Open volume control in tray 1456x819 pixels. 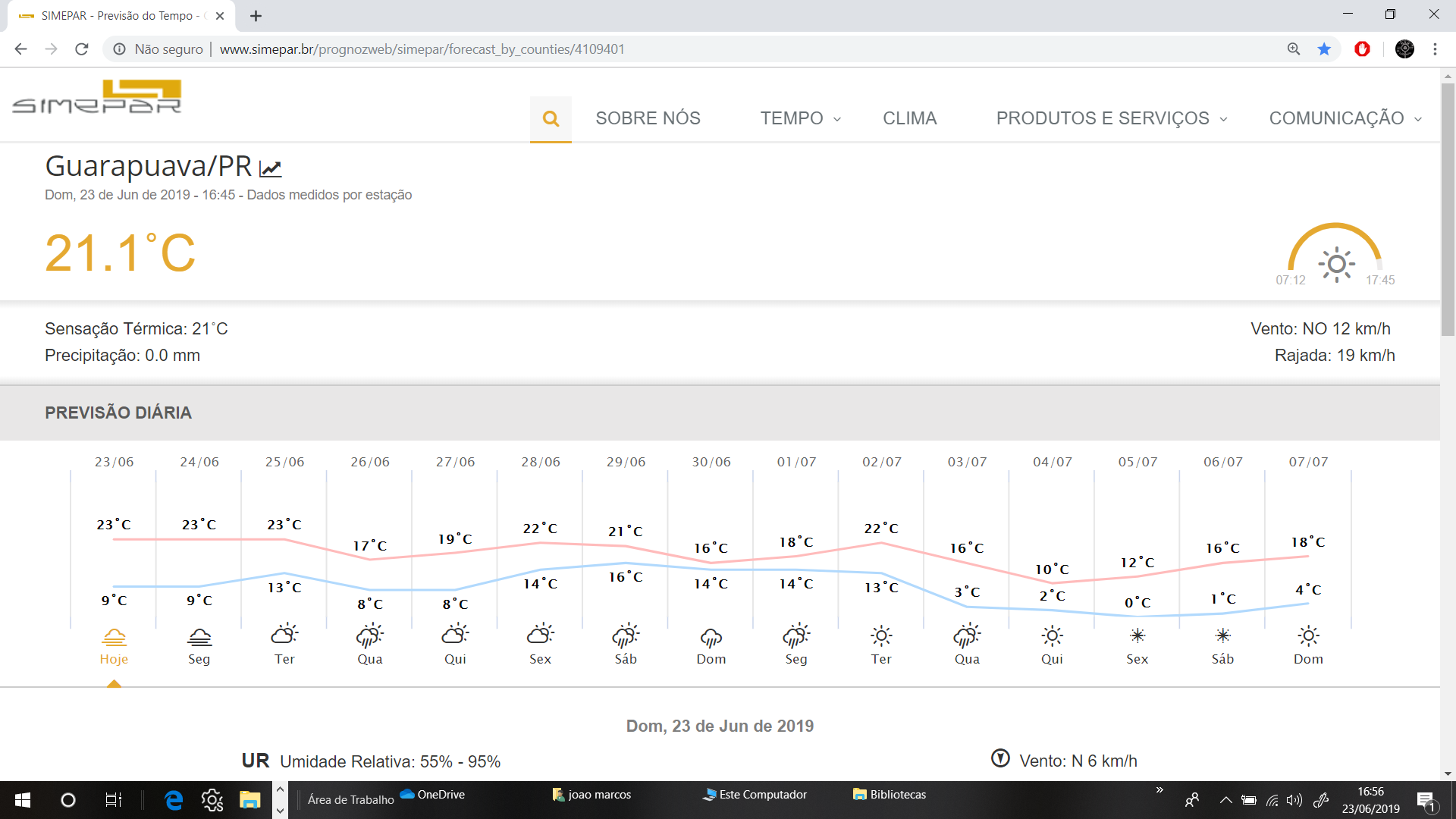(1294, 800)
